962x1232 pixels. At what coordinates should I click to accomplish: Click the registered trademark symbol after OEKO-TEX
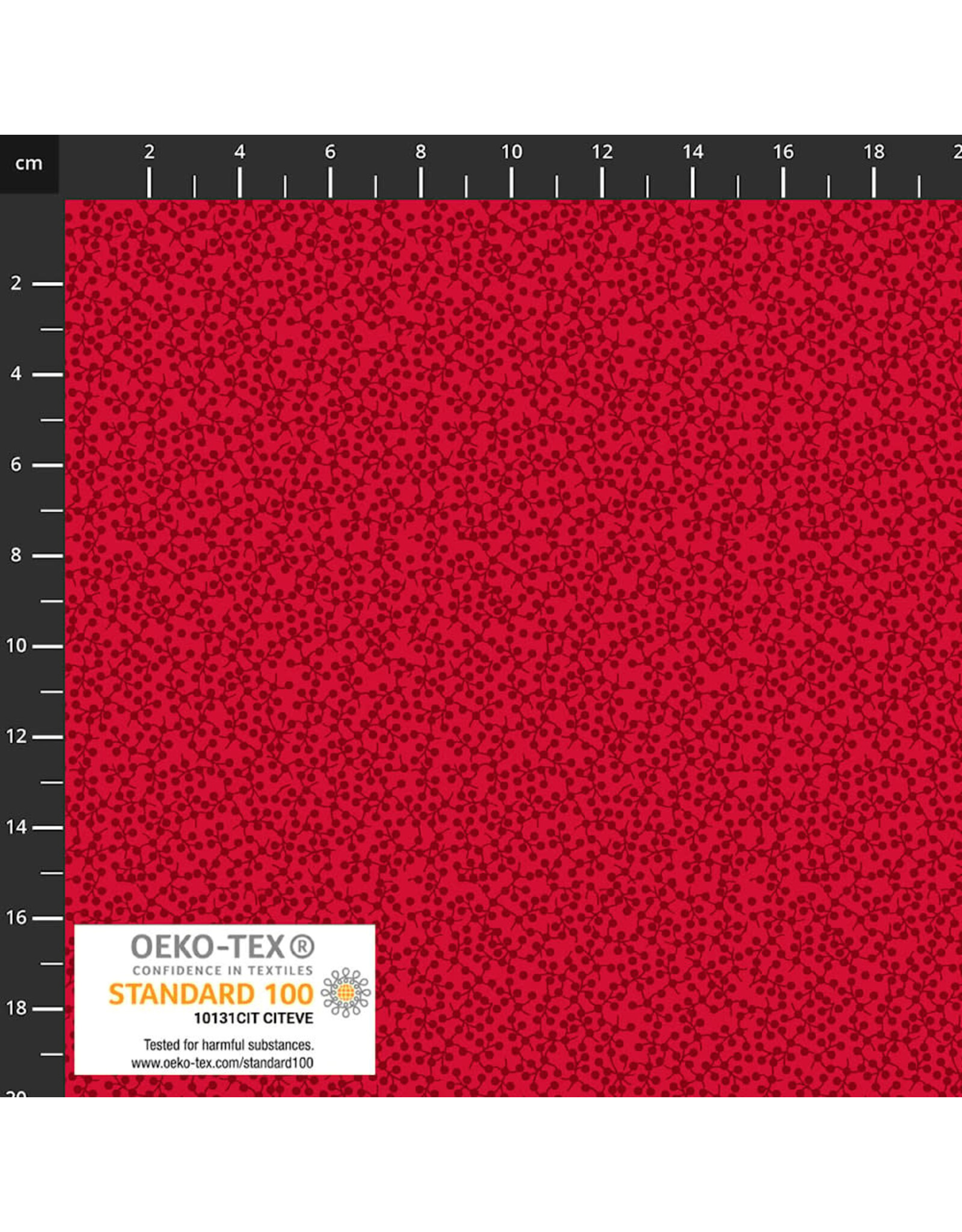pos(299,946)
